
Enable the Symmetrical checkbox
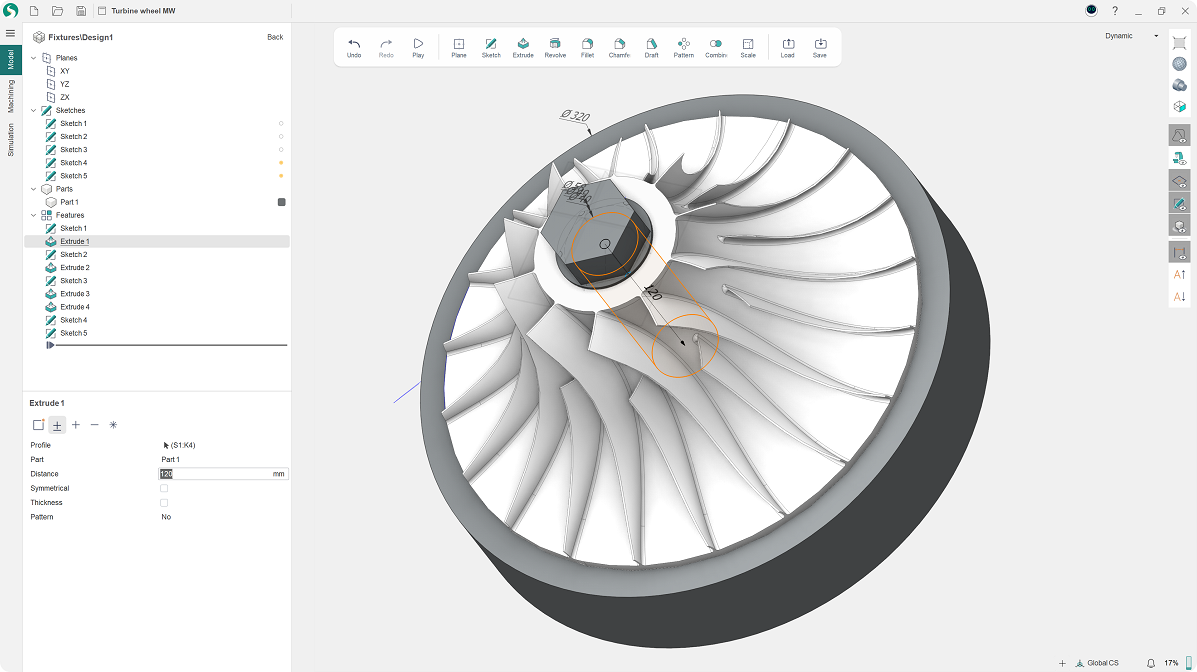point(164,488)
